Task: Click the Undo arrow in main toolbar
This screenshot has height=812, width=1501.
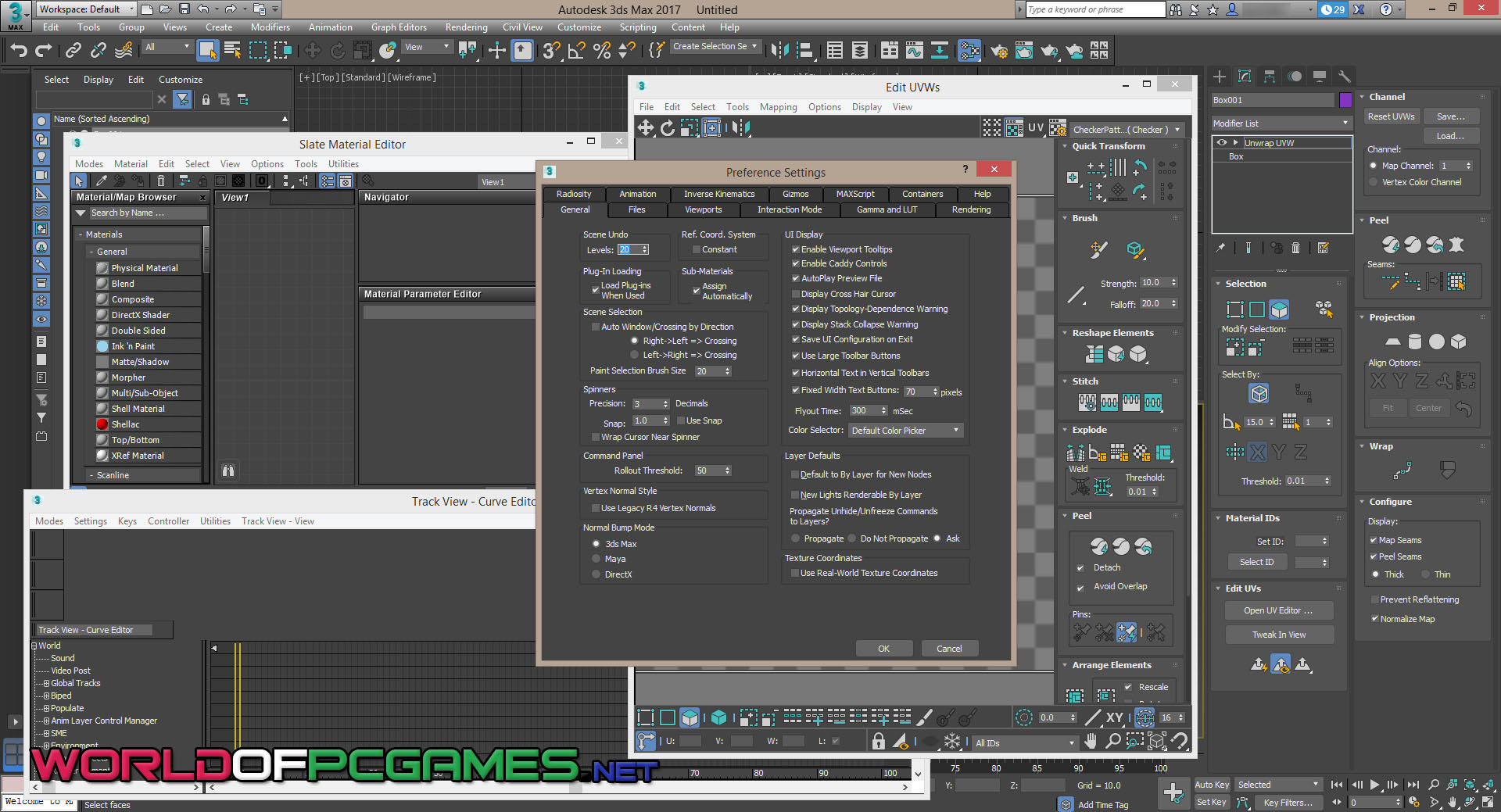Action: (19, 51)
